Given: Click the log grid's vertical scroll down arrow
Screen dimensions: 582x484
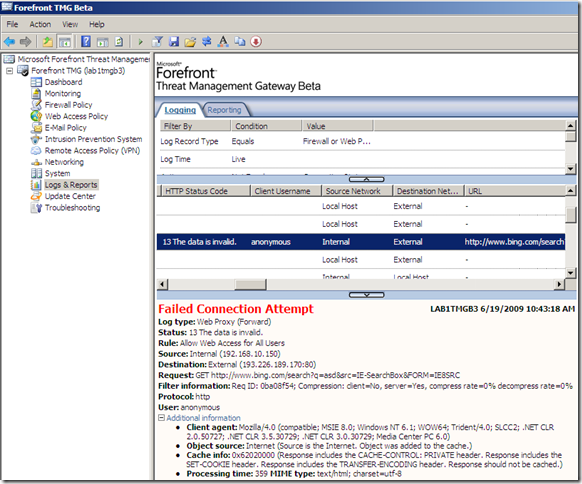Looking at the screenshot, I should pos(570,273).
